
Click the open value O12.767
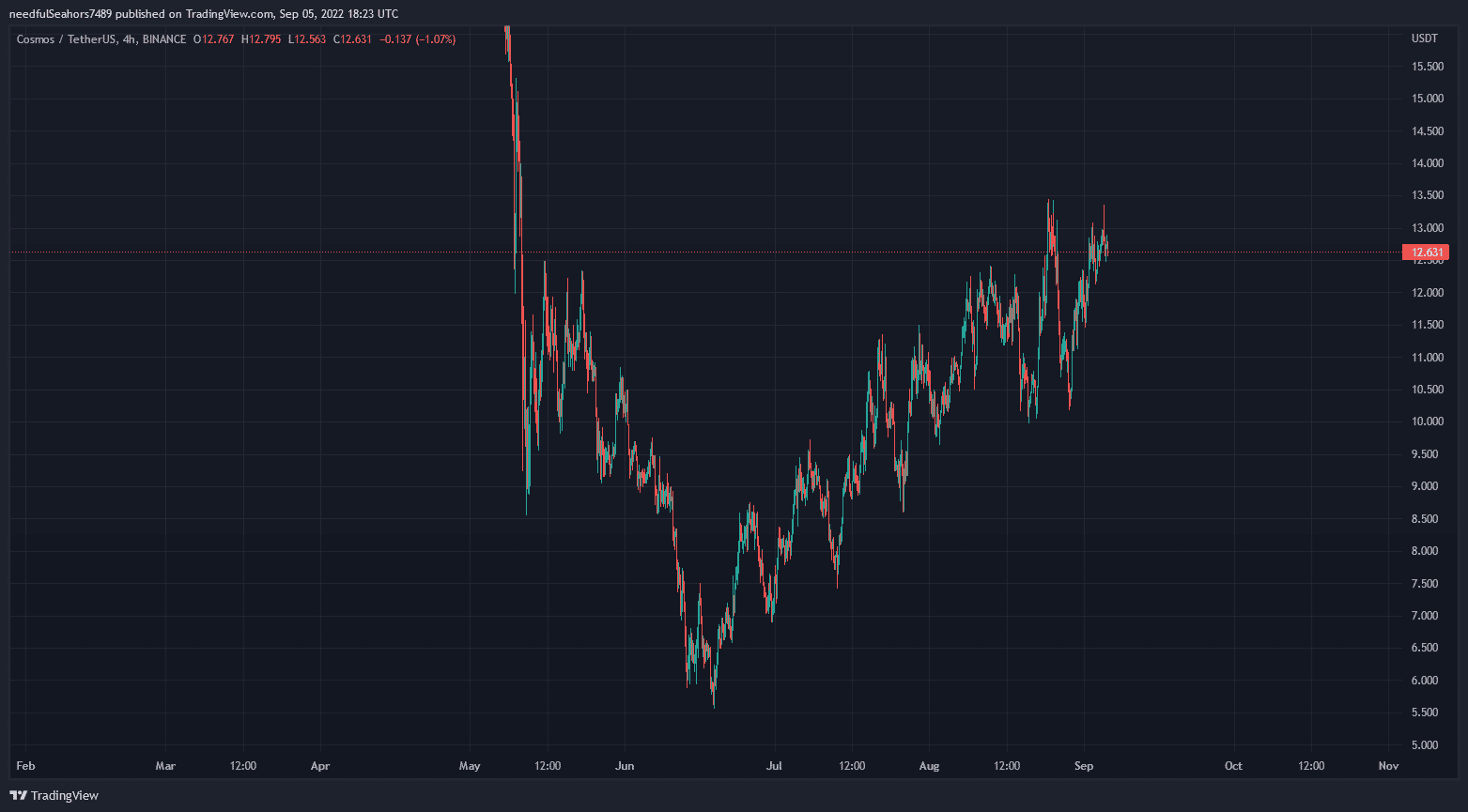[215, 39]
